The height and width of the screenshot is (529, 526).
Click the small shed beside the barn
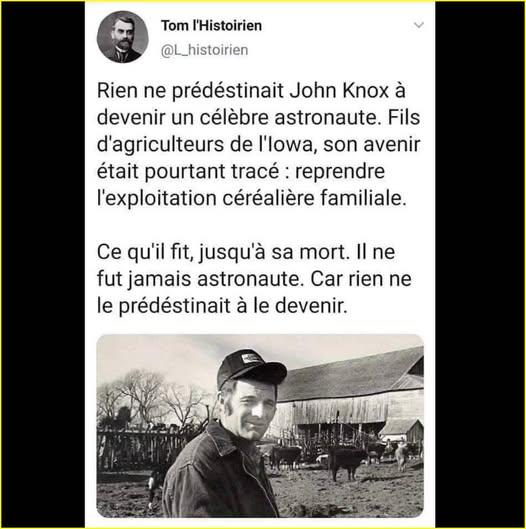point(403,432)
